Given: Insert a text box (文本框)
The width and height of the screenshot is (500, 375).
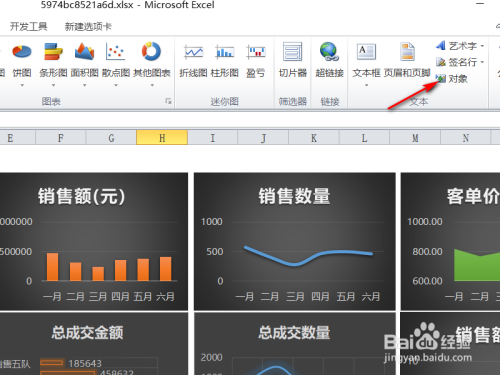Looking at the screenshot, I should pyautogui.click(x=366, y=59).
